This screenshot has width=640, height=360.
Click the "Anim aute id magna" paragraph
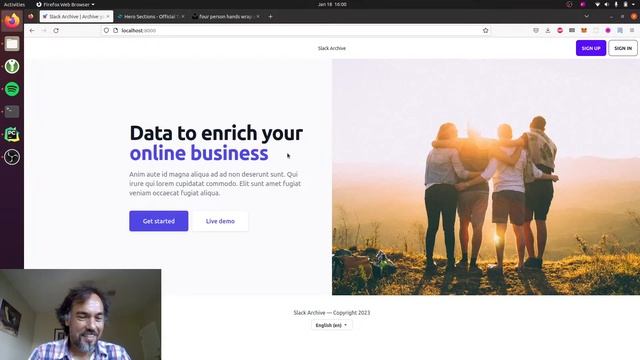click(215, 184)
